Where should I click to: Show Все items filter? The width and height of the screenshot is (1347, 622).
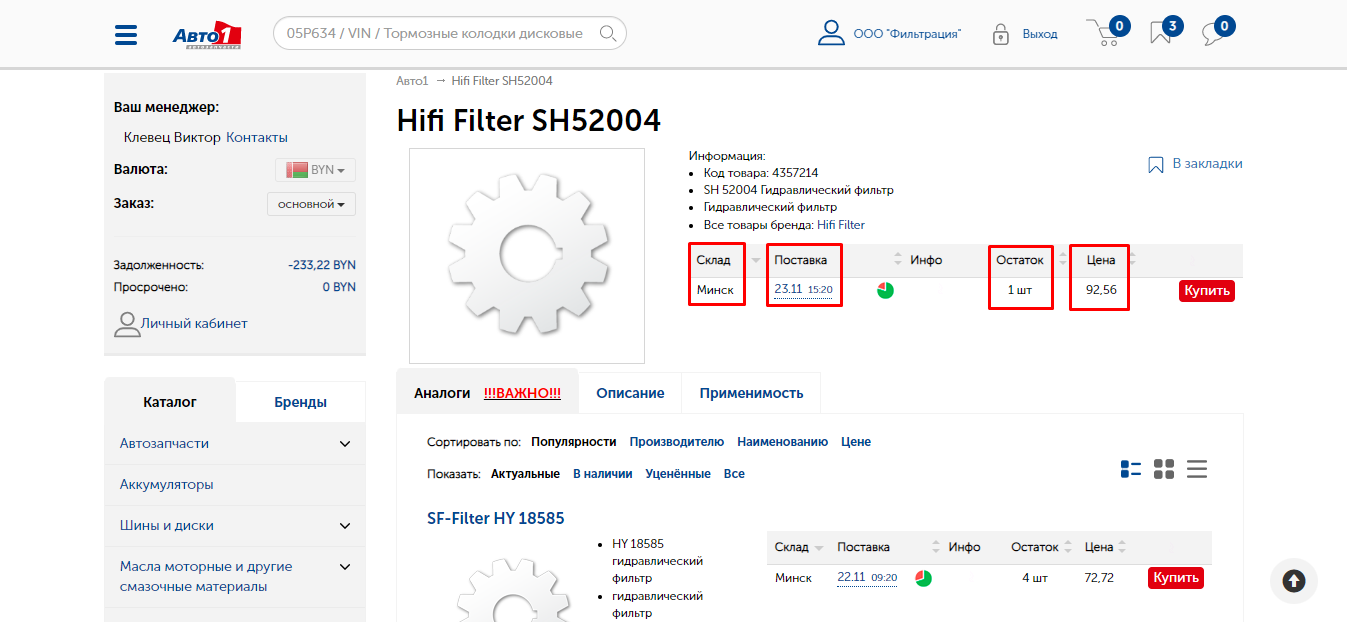(x=734, y=474)
